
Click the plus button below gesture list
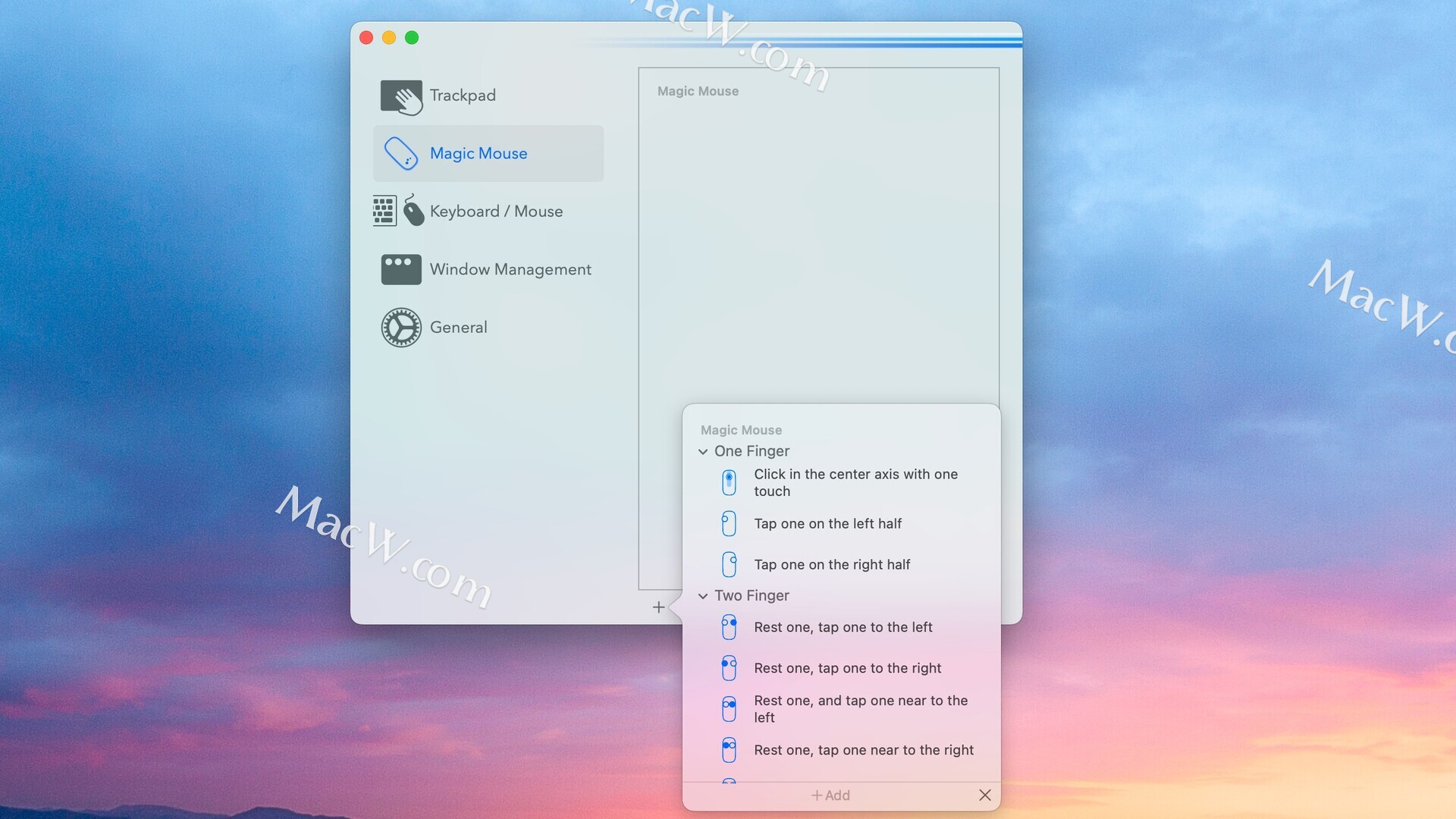(x=658, y=607)
